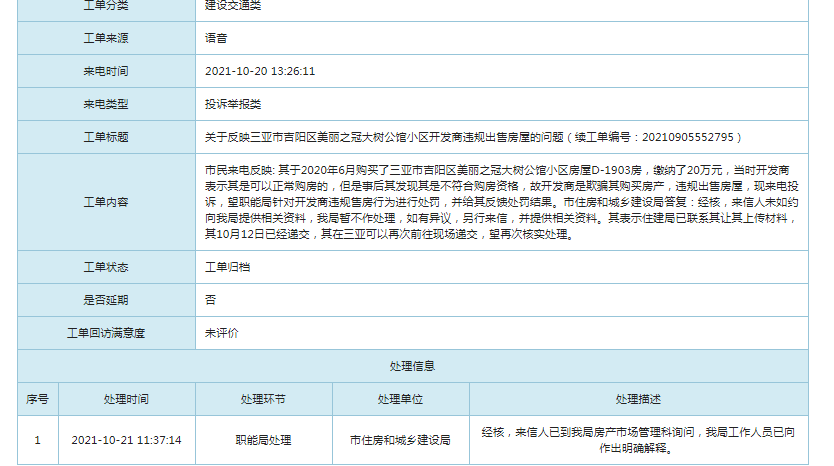Click the 工单内容 label cell
The image size is (834, 466).
(x=105, y=202)
